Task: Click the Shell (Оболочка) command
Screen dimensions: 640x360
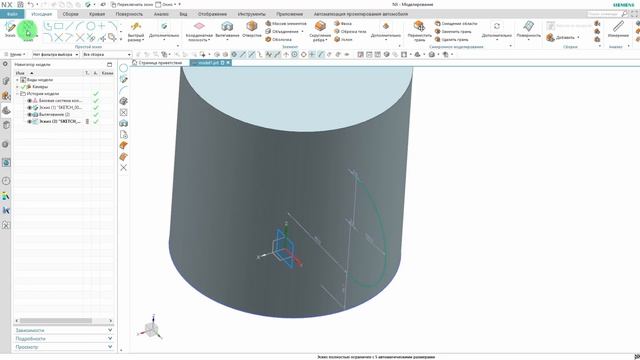Action: [x=279, y=40]
